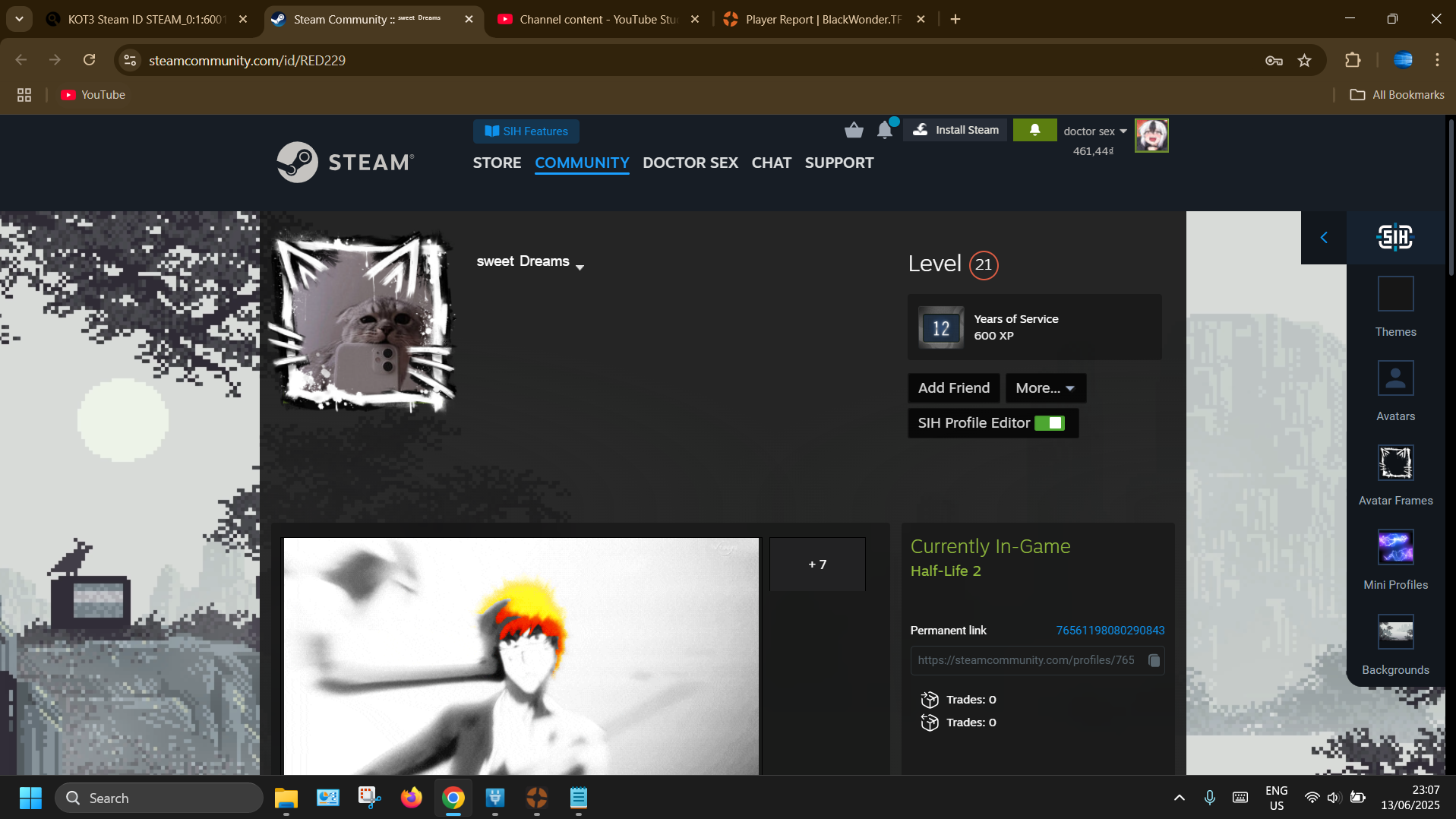Open Notepad from taskbar

point(579,798)
